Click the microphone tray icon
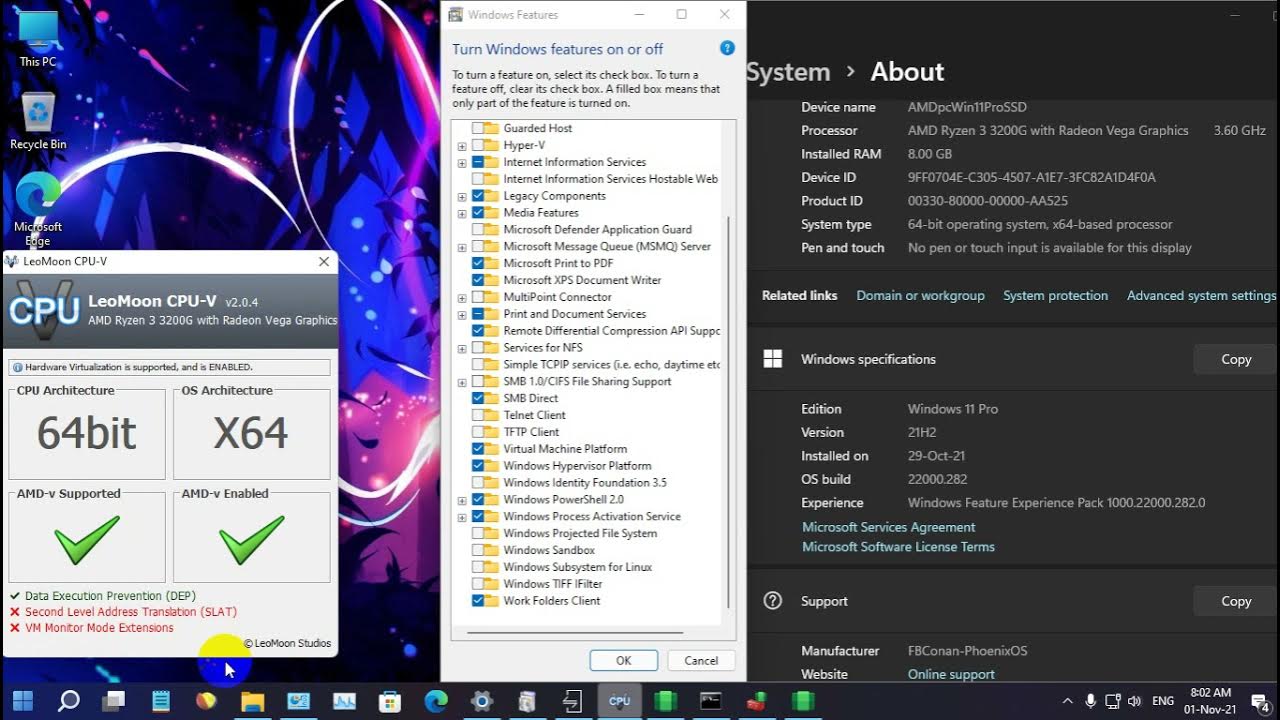This screenshot has width=1280, height=720. [1090, 701]
